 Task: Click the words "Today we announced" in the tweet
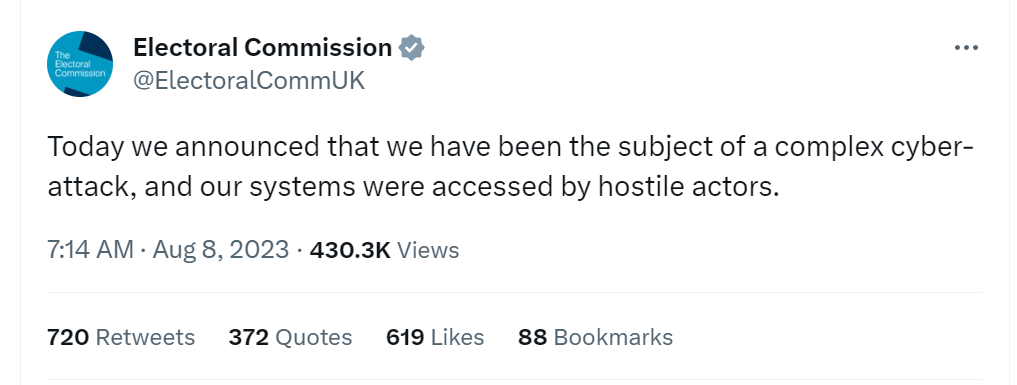[x=183, y=148]
